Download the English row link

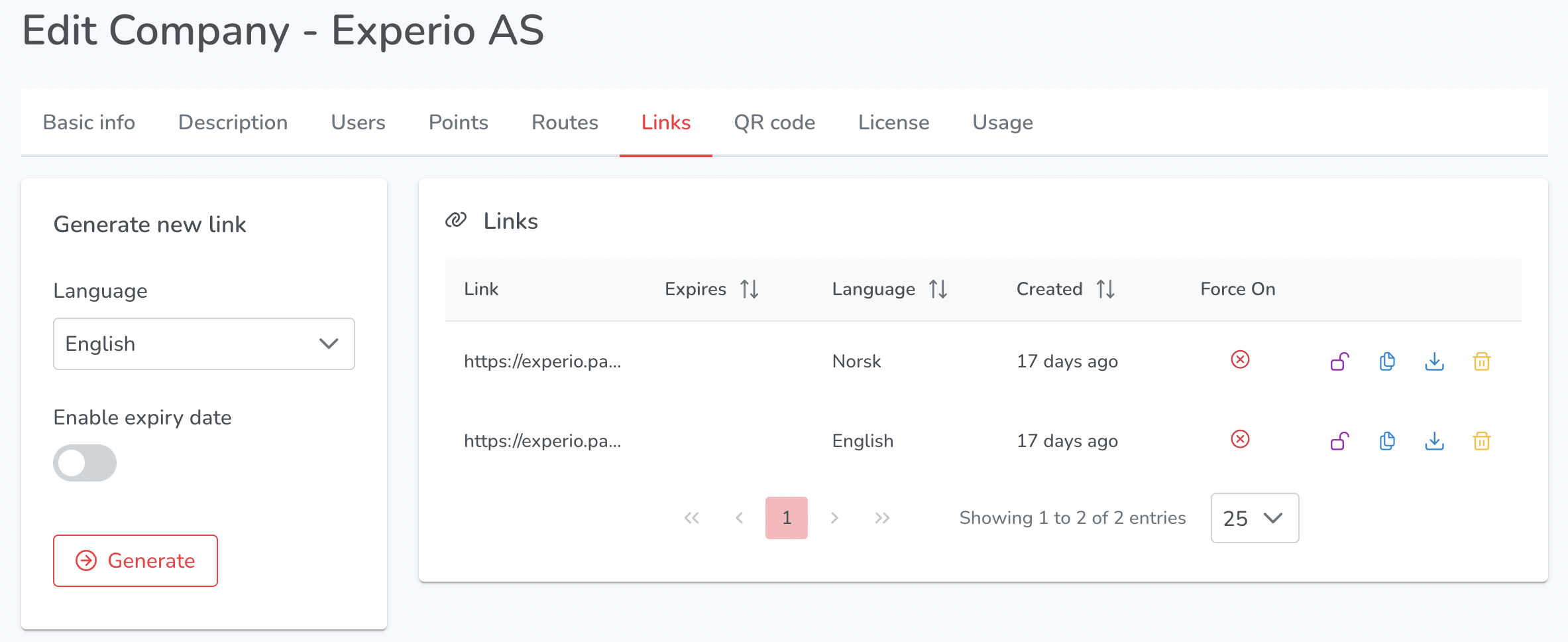coord(1434,441)
